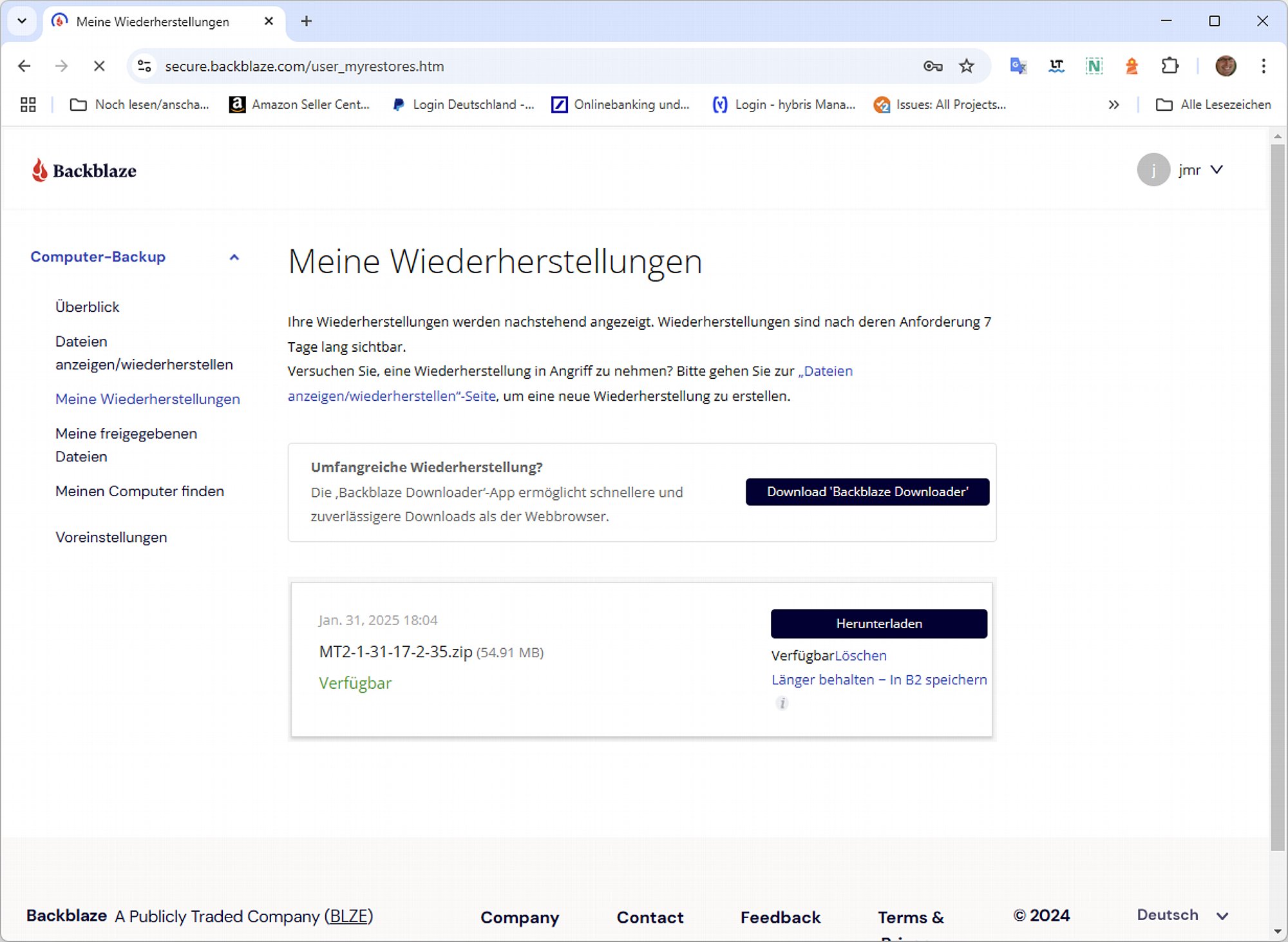Open the Deutsch language dropdown

1182,915
